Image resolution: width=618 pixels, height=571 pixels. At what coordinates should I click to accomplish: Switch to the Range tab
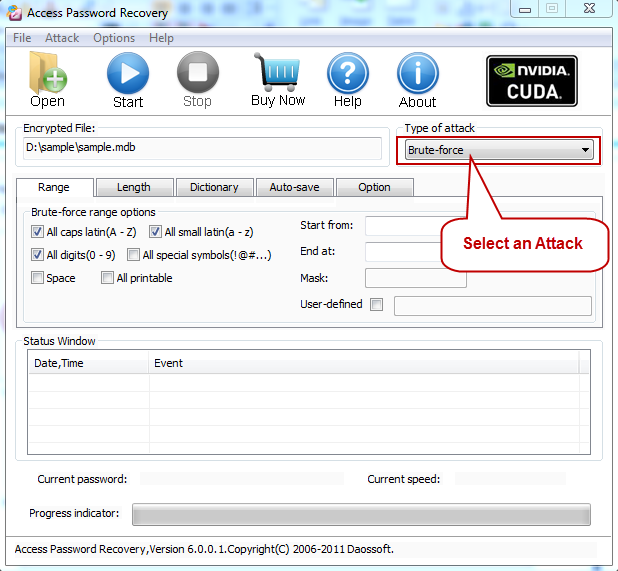pyautogui.click(x=54, y=187)
